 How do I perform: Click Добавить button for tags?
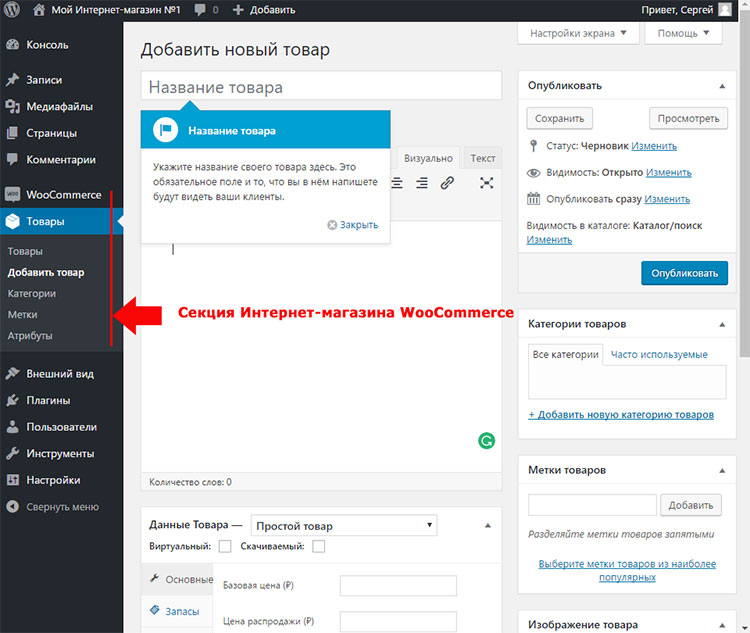(691, 505)
